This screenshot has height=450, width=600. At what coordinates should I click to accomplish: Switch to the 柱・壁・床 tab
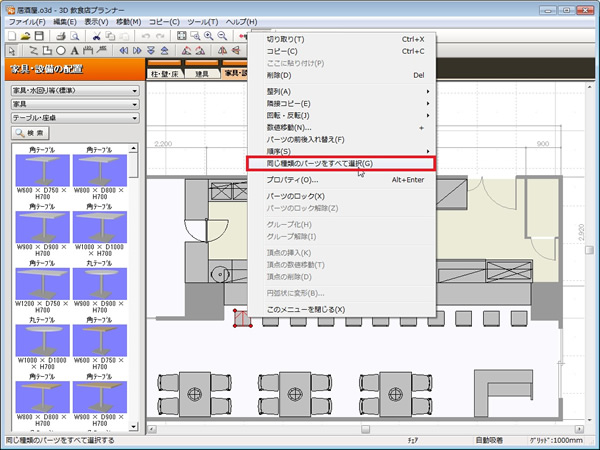pyautogui.click(x=165, y=74)
